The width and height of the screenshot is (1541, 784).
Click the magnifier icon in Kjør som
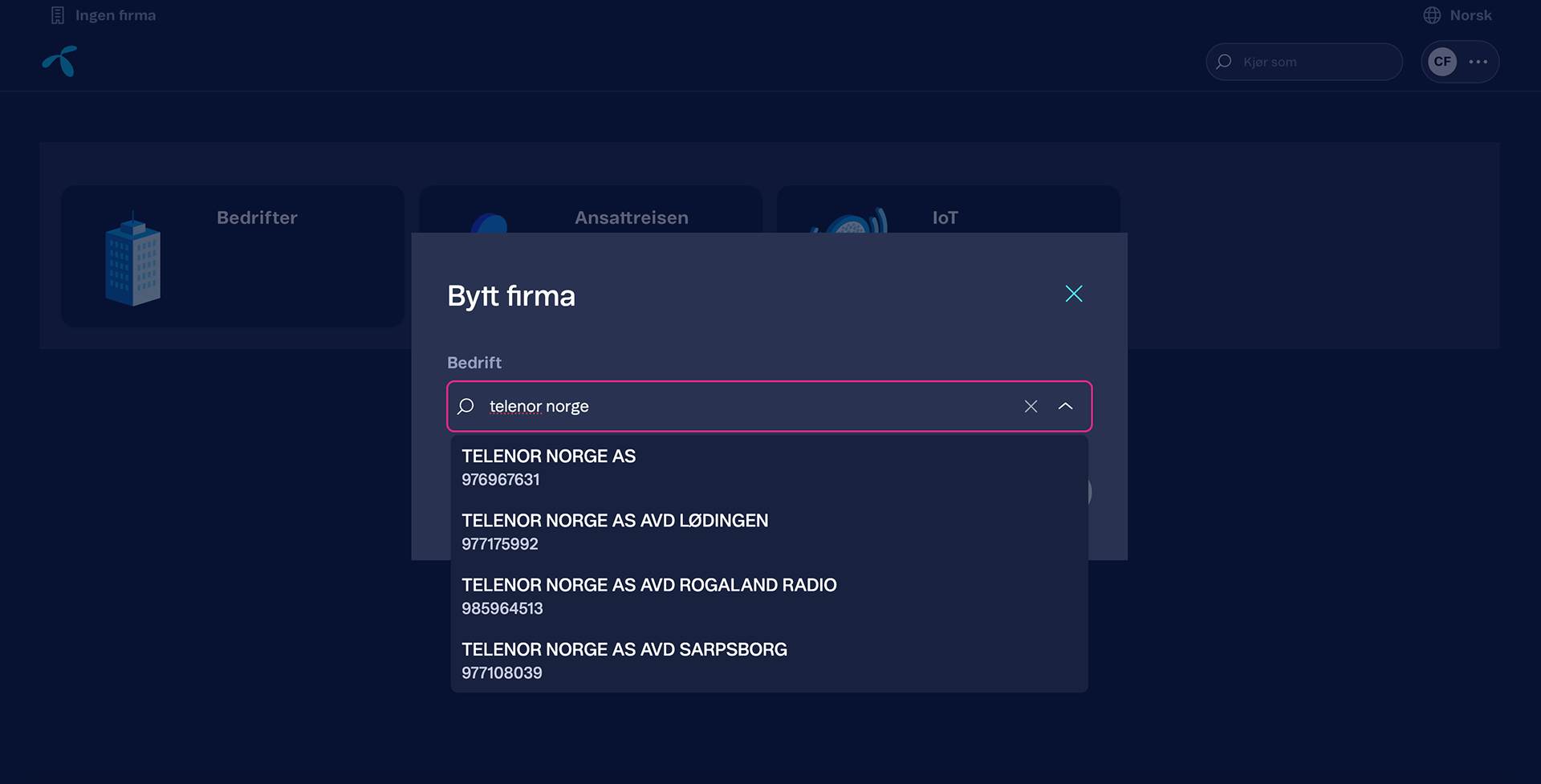1224,62
